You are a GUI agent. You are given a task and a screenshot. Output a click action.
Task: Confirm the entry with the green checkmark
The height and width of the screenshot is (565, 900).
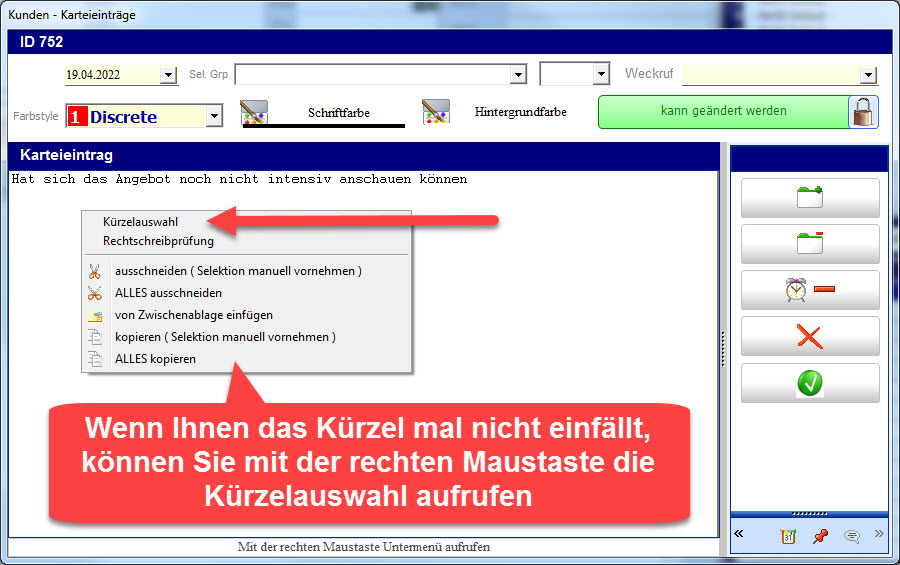809,383
